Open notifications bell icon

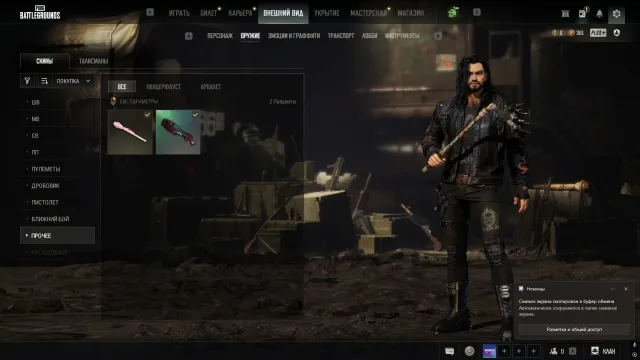[x=599, y=14]
